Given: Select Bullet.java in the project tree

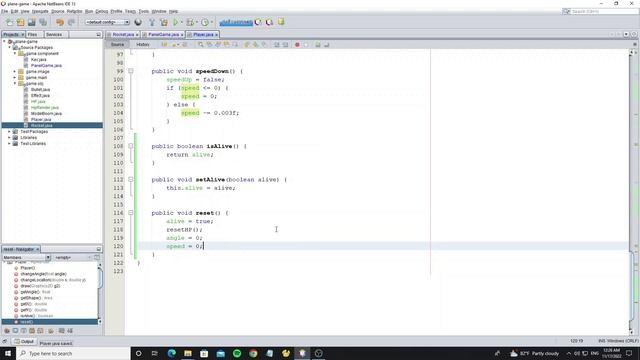Looking at the screenshot, I should click(40, 89).
